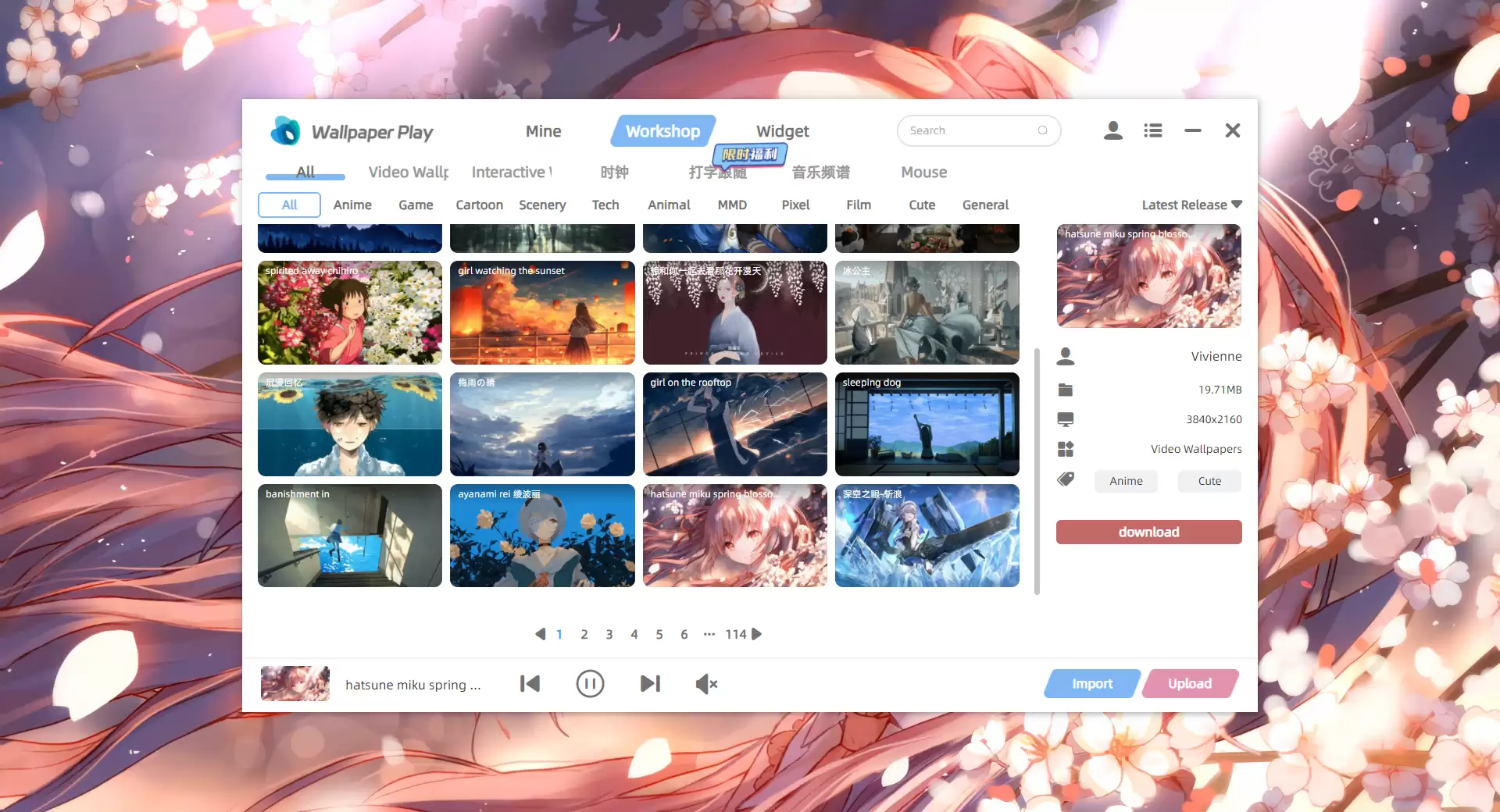Click the author person icon beside Vivienne

pos(1065,356)
